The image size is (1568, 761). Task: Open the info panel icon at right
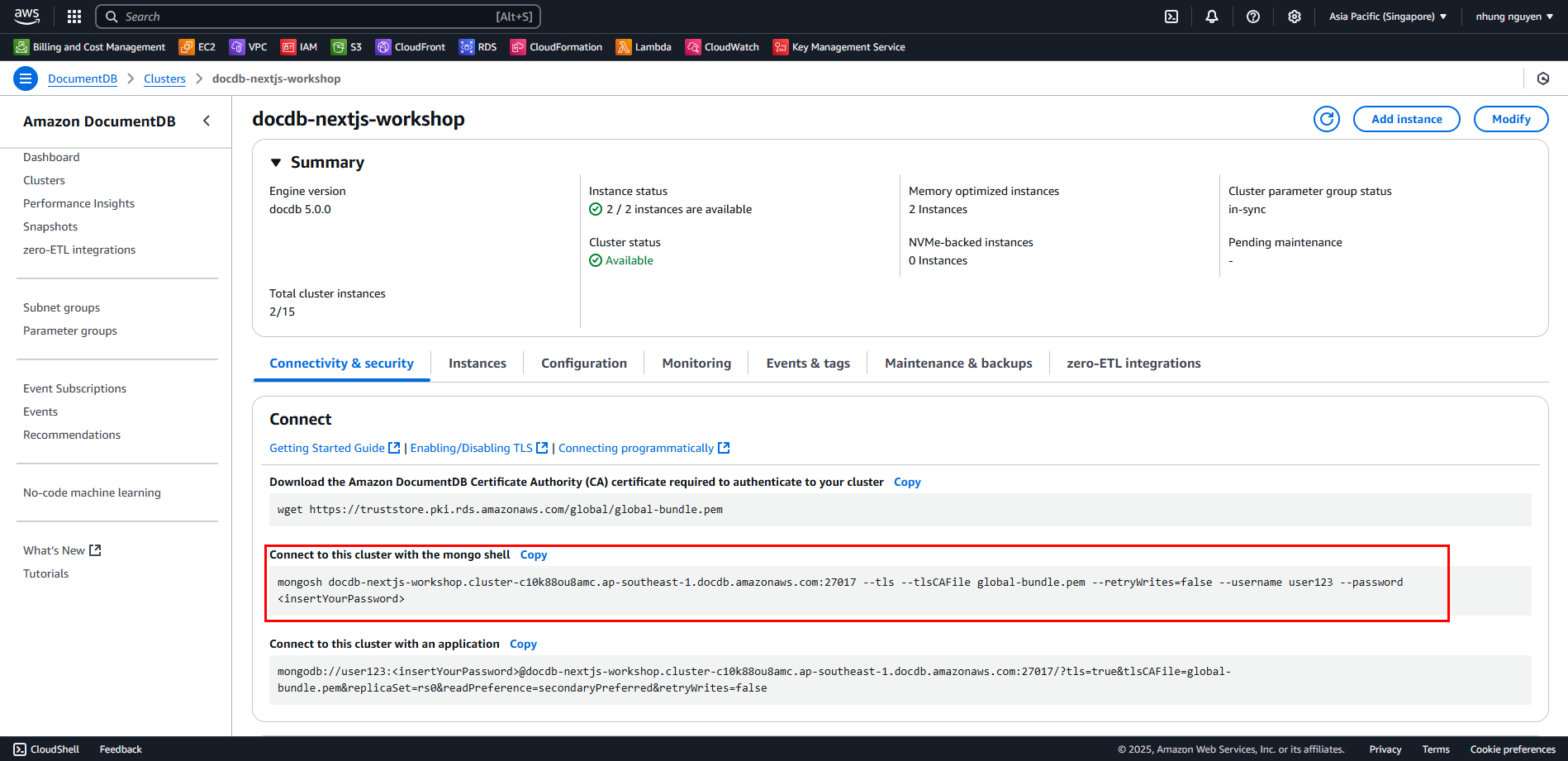click(x=1543, y=78)
